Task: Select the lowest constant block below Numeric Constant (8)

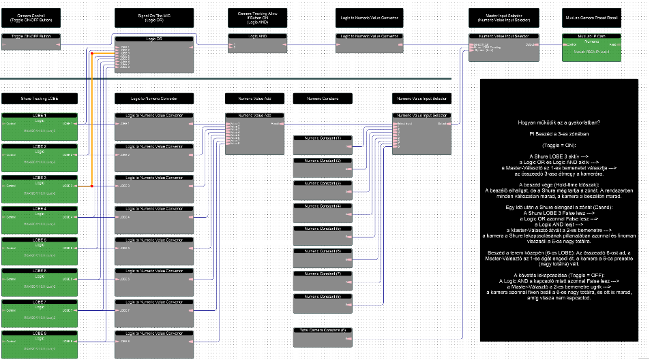Action: coord(323,338)
